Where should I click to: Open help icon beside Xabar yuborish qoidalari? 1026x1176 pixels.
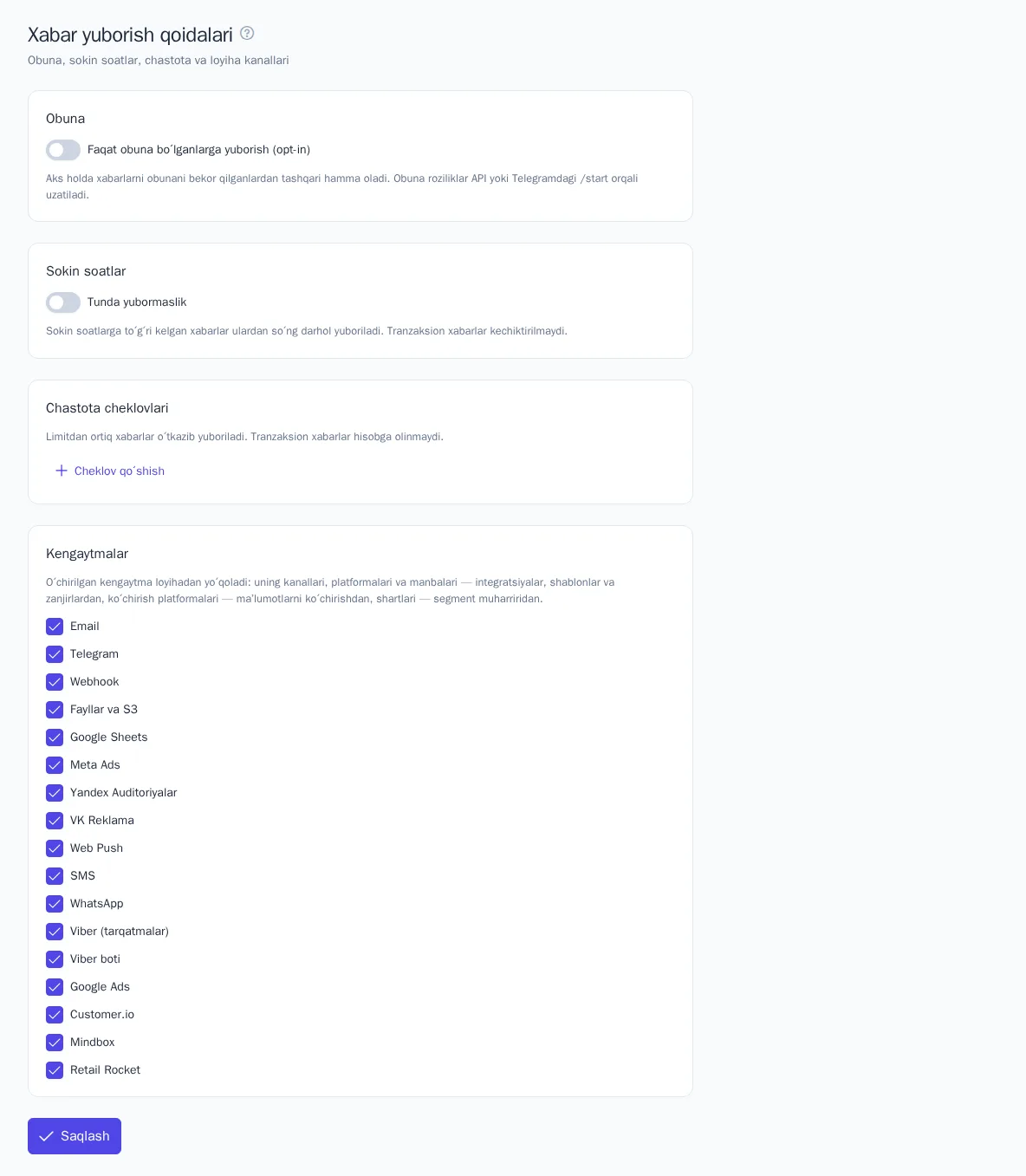tap(247, 33)
